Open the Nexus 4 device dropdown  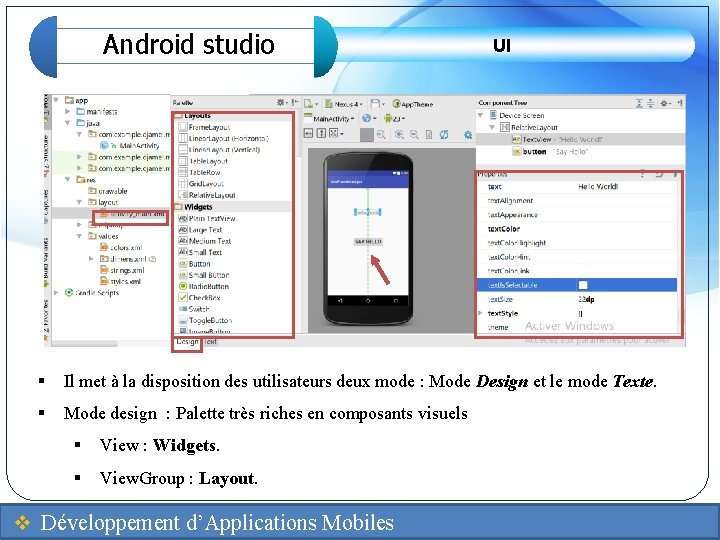[344, 104]
